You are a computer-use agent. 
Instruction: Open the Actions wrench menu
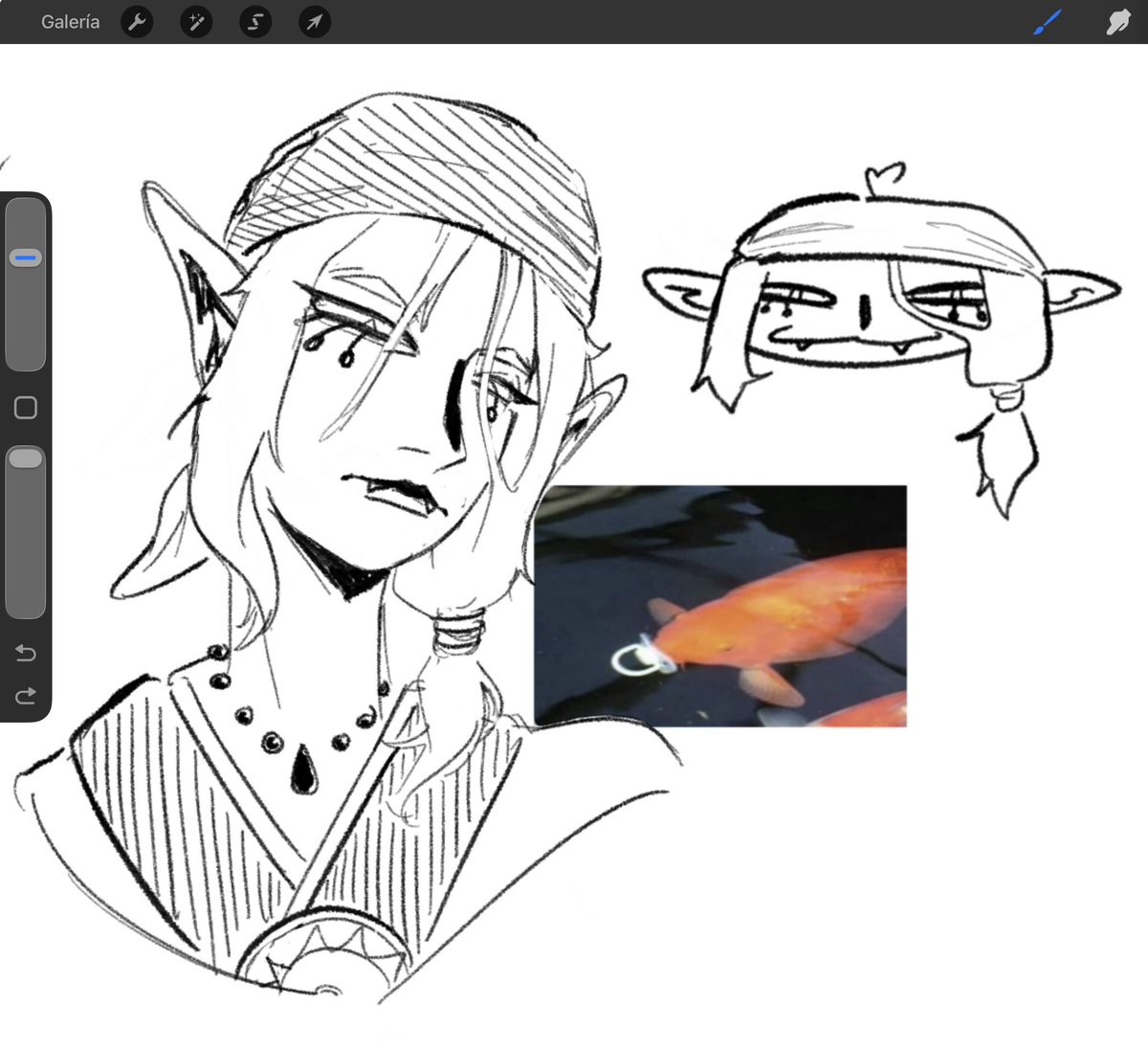tap(138, 21)
